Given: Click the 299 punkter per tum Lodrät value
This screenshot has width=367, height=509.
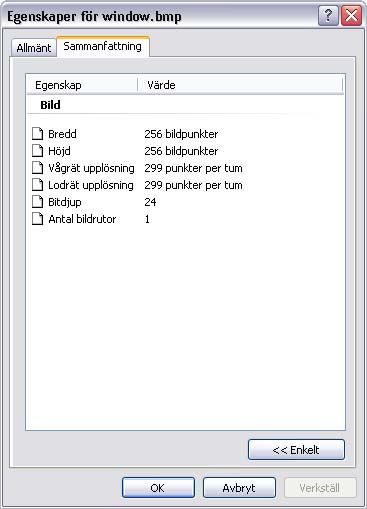Looking at the screenshot, I should pyautogui.click(x=193, y=185).
